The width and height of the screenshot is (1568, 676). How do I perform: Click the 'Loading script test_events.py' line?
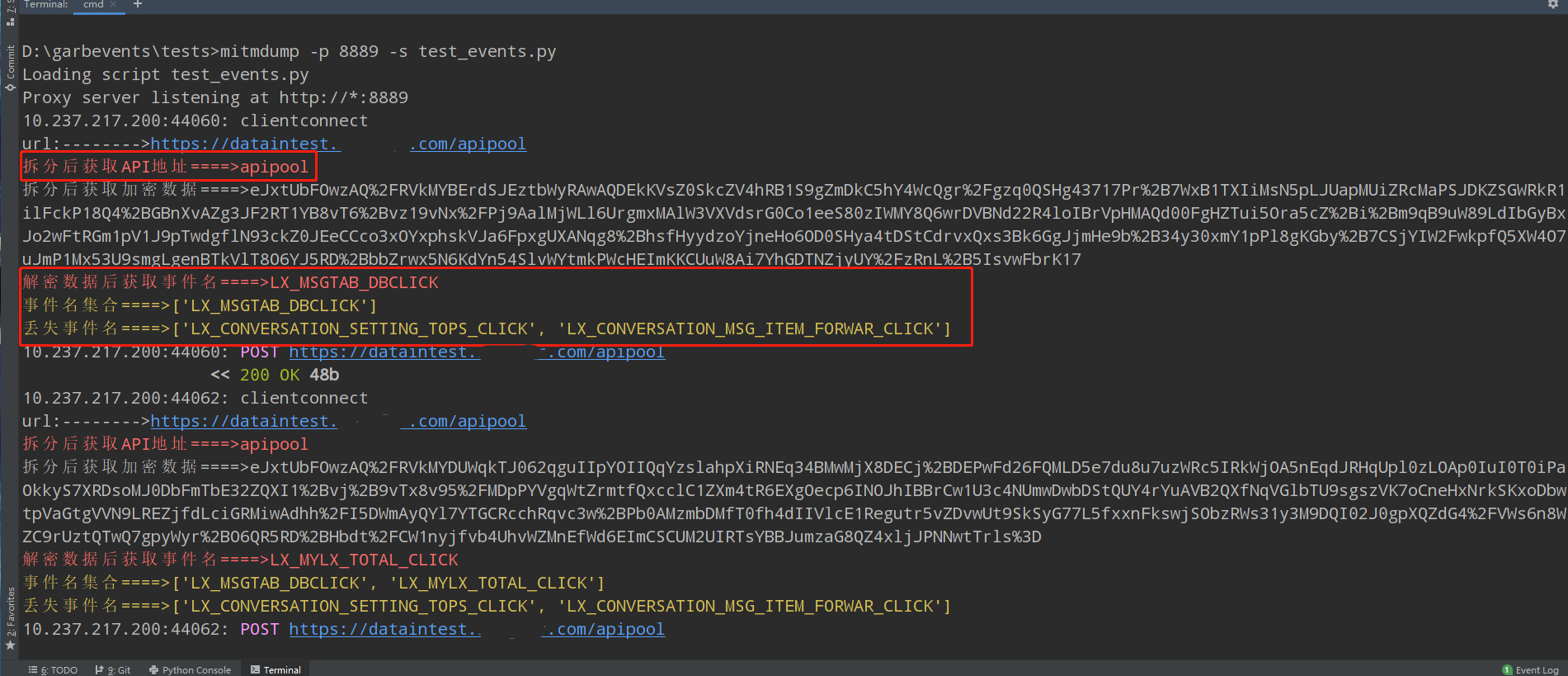(166, 74)
